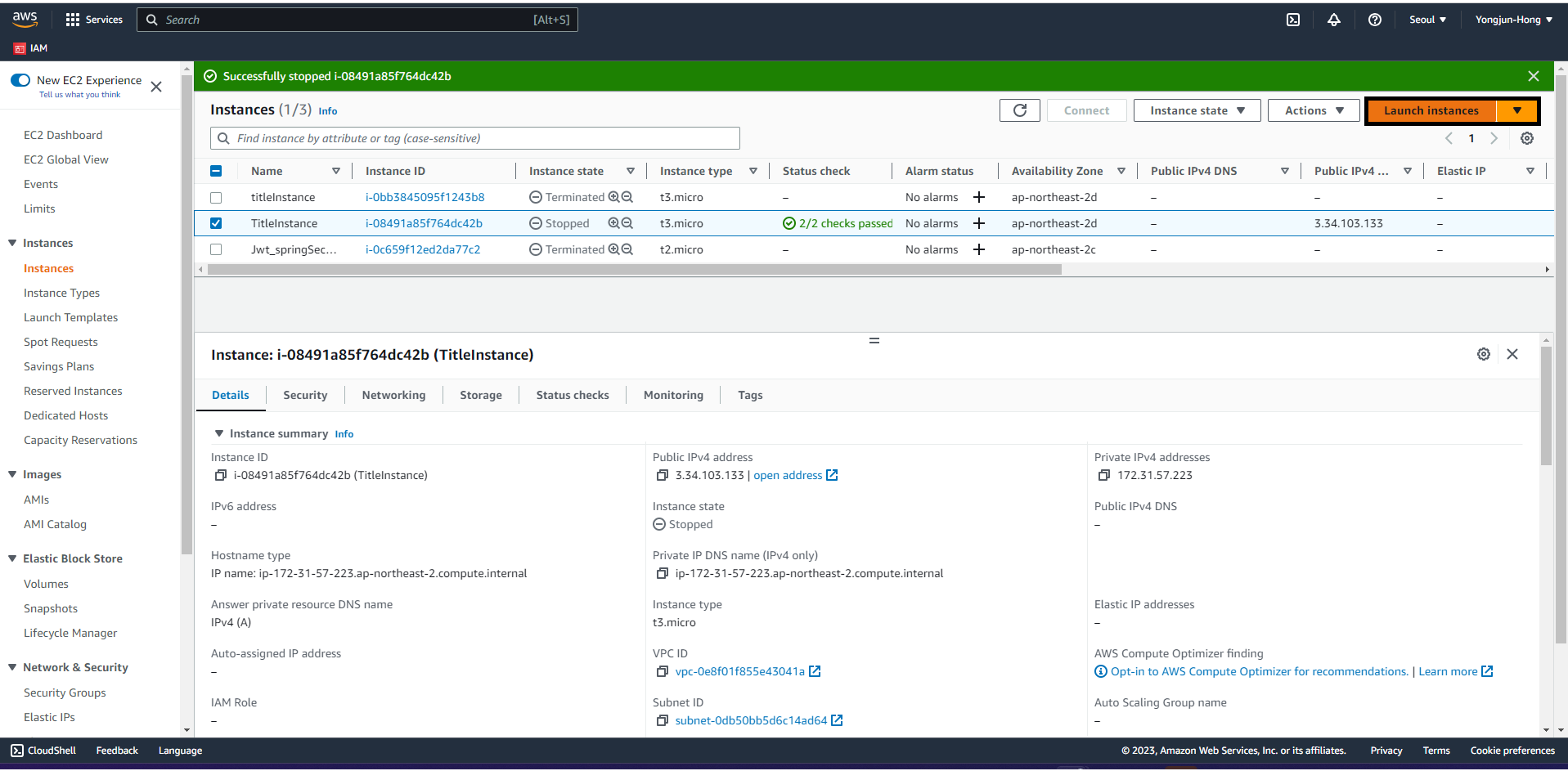Switch to the Monitoring tab
The width and height of the screenshot is (1568, 771).
[x=673, y=395]
